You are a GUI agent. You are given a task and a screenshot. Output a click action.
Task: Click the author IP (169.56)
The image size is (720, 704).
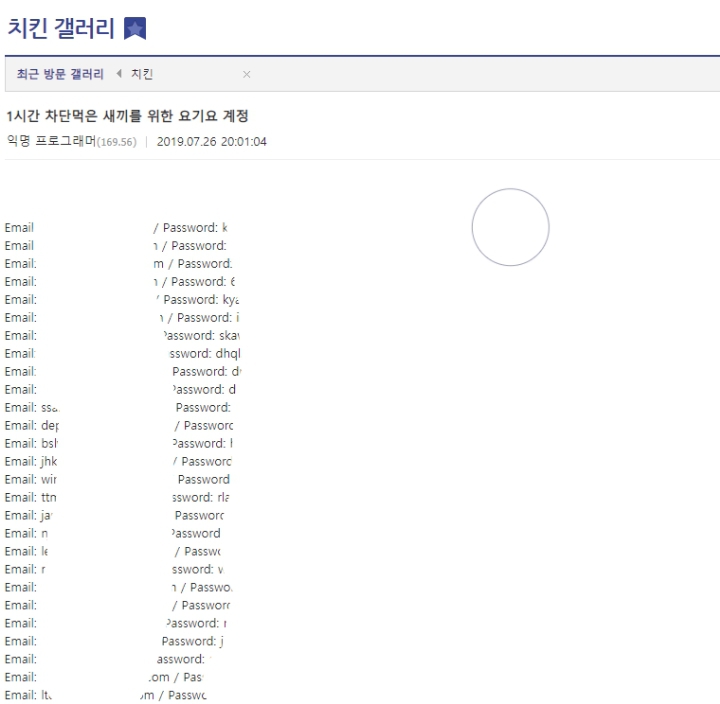117,142
